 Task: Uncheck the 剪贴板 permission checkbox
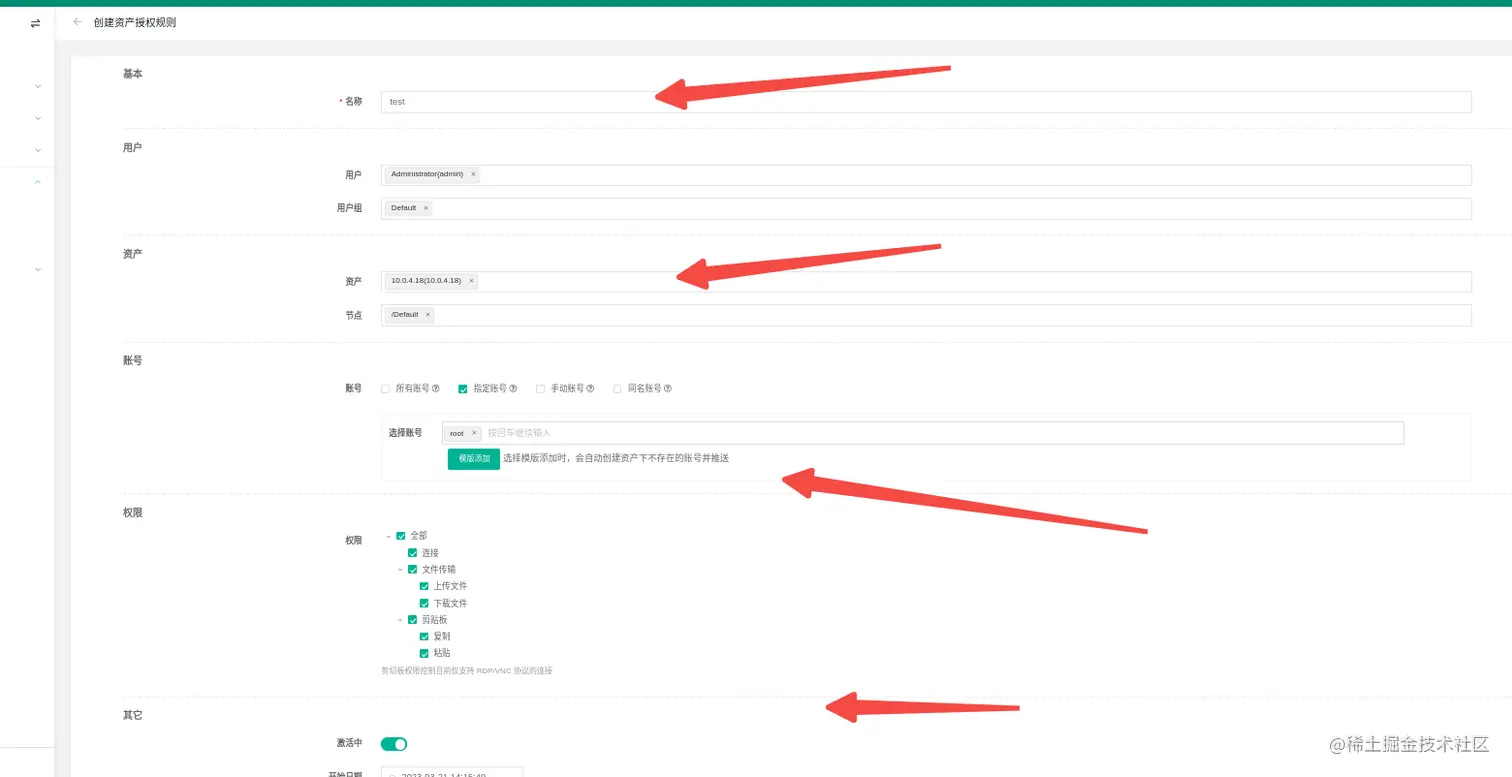point(412,620)
